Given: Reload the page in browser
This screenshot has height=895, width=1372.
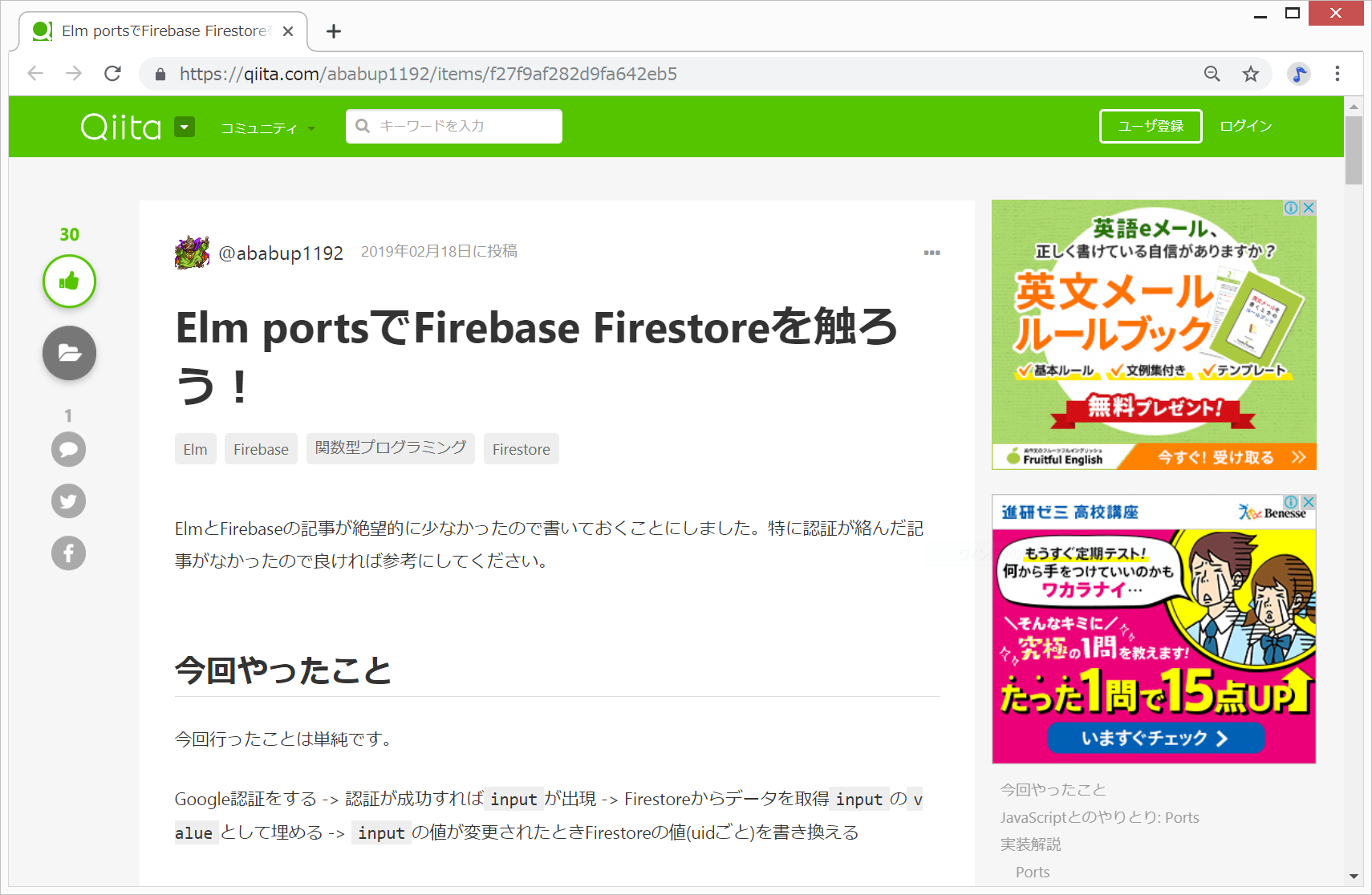Looking at the screenshot, I should 113,74.
